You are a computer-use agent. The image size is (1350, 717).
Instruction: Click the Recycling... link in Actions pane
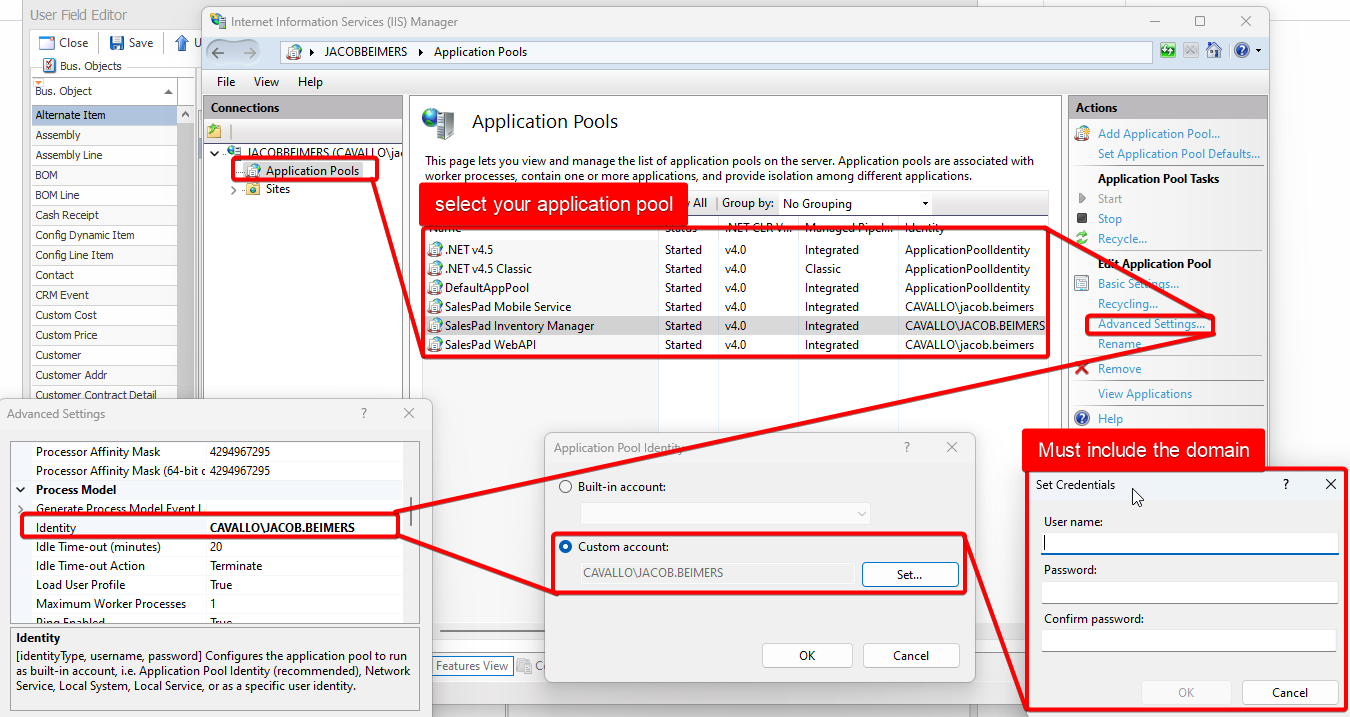pos(1128,304)
